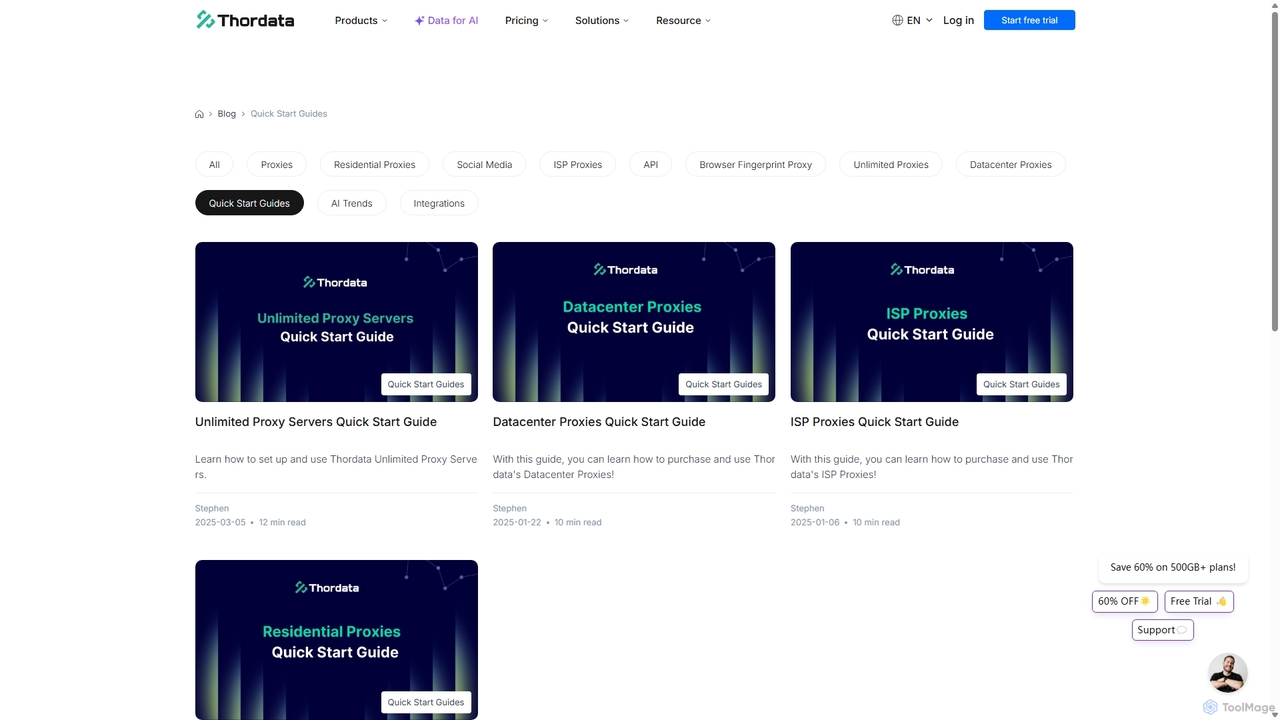Click the Unlimited Proxy Serve rs. description text
The width and height of the screenshot is (1280, 720).
click(336, 467)
